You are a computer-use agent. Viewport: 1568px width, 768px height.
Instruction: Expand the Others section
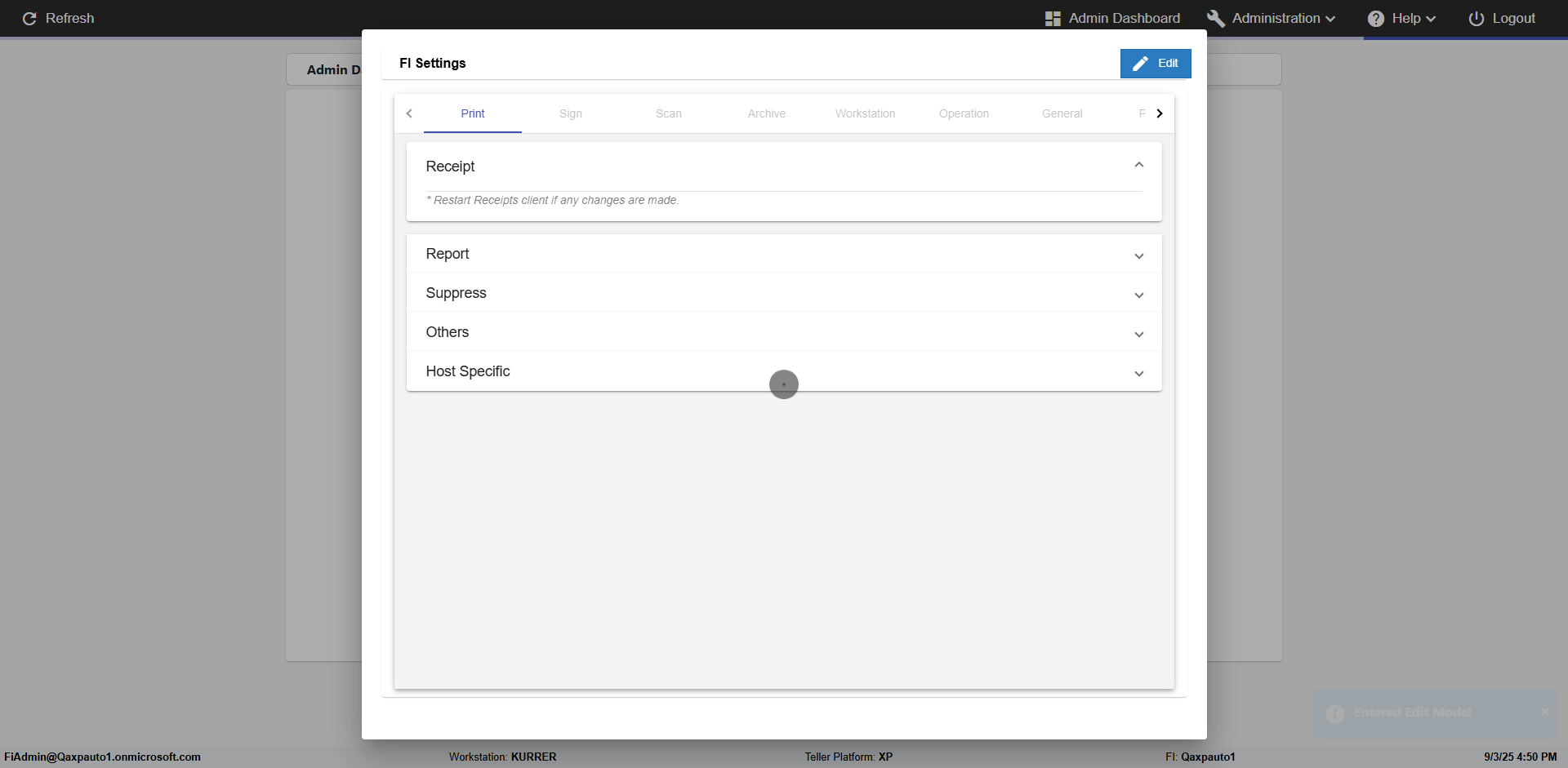tap(1139, 335)
